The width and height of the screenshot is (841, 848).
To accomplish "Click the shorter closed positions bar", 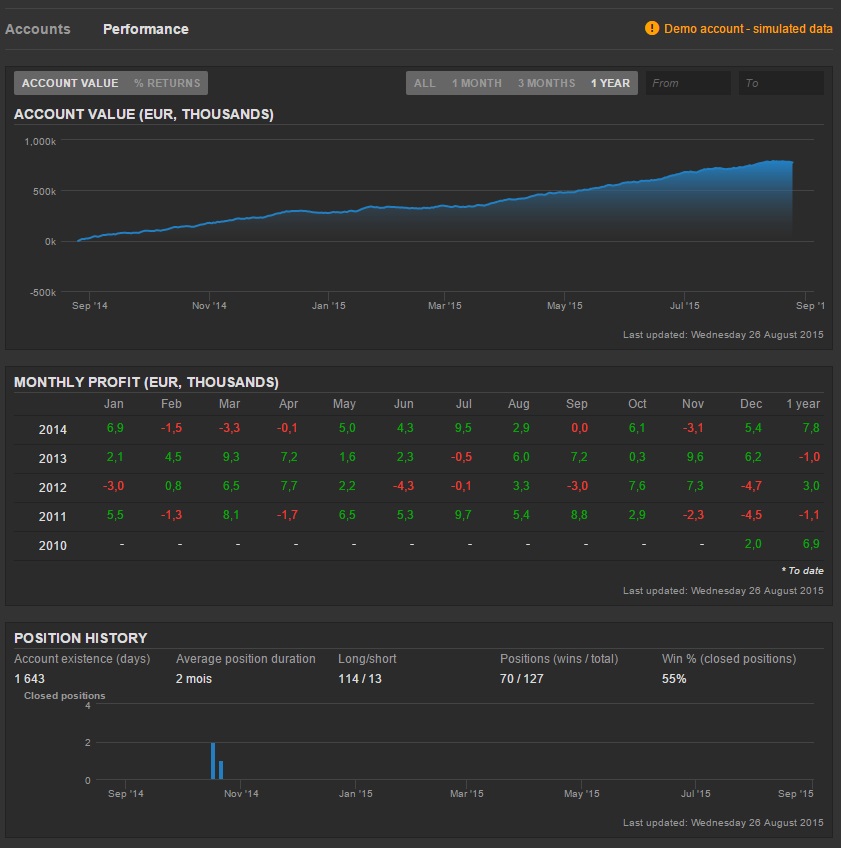I will (x=221, y=770).
